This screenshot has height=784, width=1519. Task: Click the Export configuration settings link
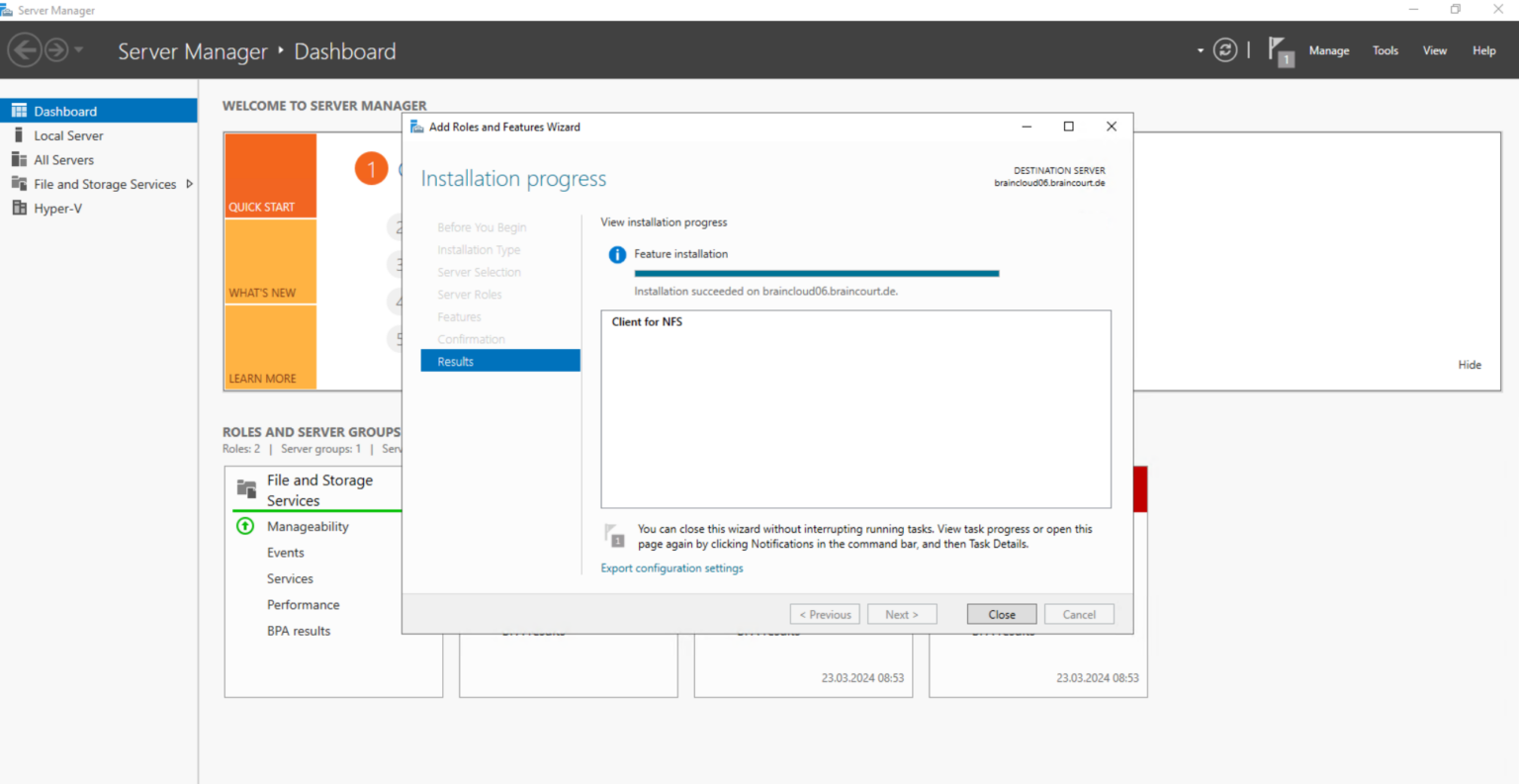tap(671, 567)
